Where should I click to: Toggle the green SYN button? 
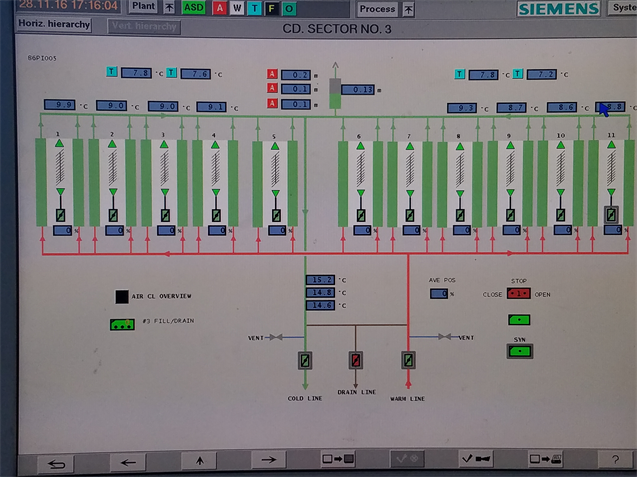pos(519,351)
